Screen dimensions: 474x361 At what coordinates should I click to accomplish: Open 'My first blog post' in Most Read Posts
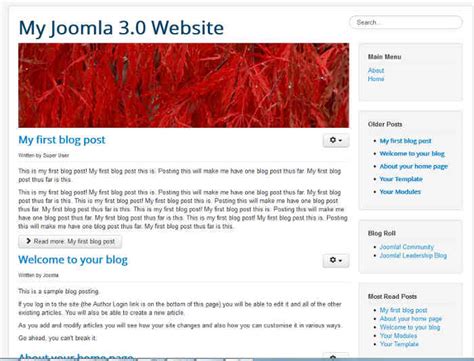[403, 310]
